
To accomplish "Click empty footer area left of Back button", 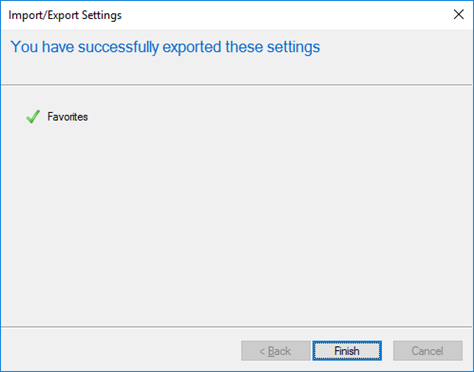I will pos(120,350).
